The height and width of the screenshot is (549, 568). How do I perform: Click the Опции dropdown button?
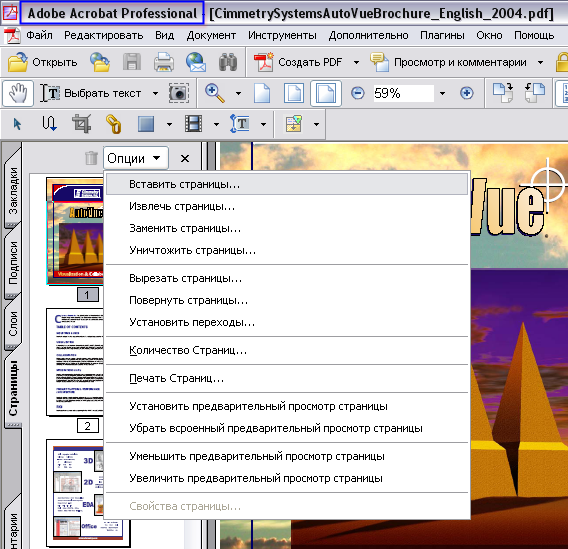[x=135, y=158]
